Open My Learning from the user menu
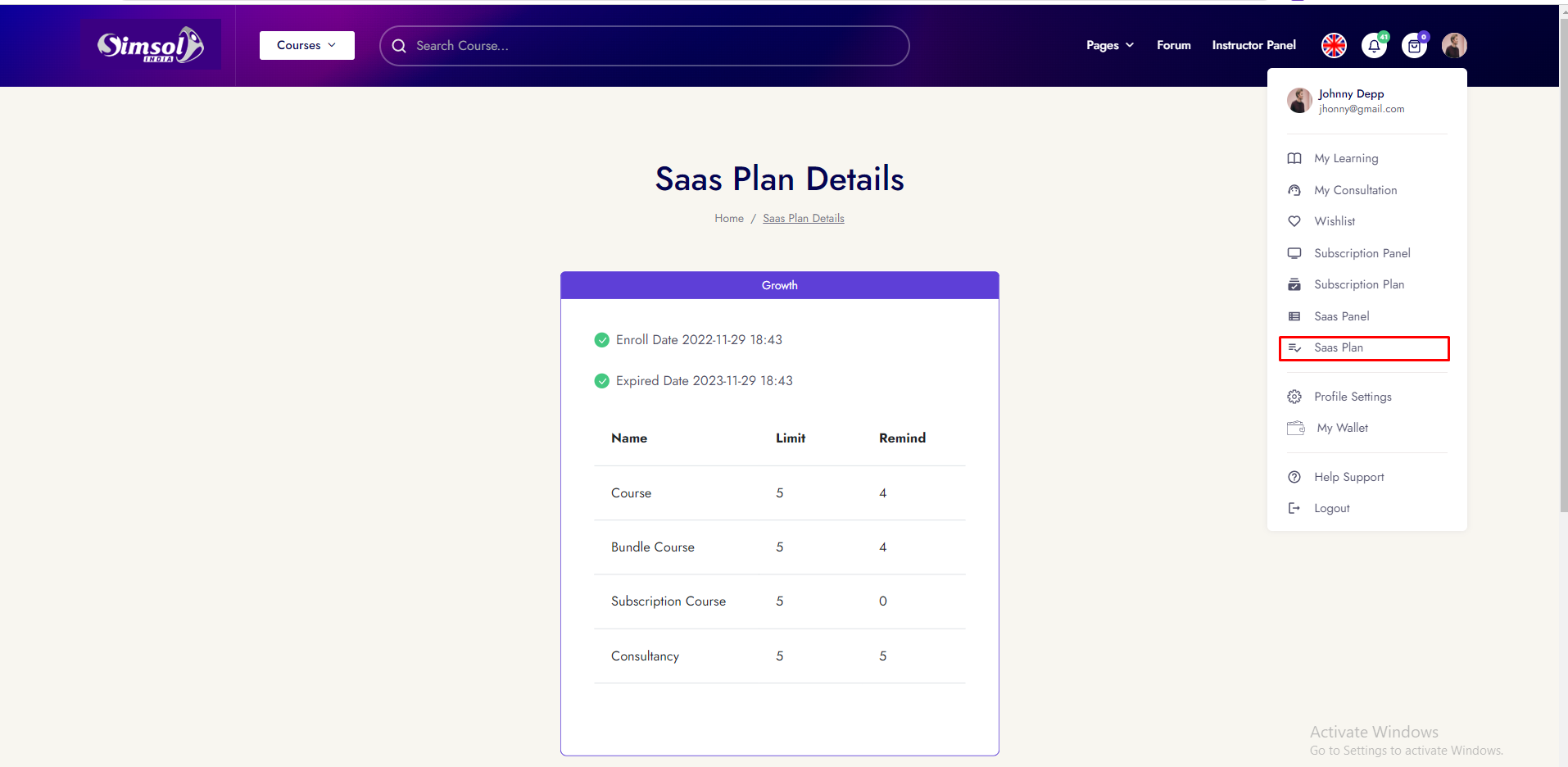Screen dimensions: 1568x767 point(1345,158)
